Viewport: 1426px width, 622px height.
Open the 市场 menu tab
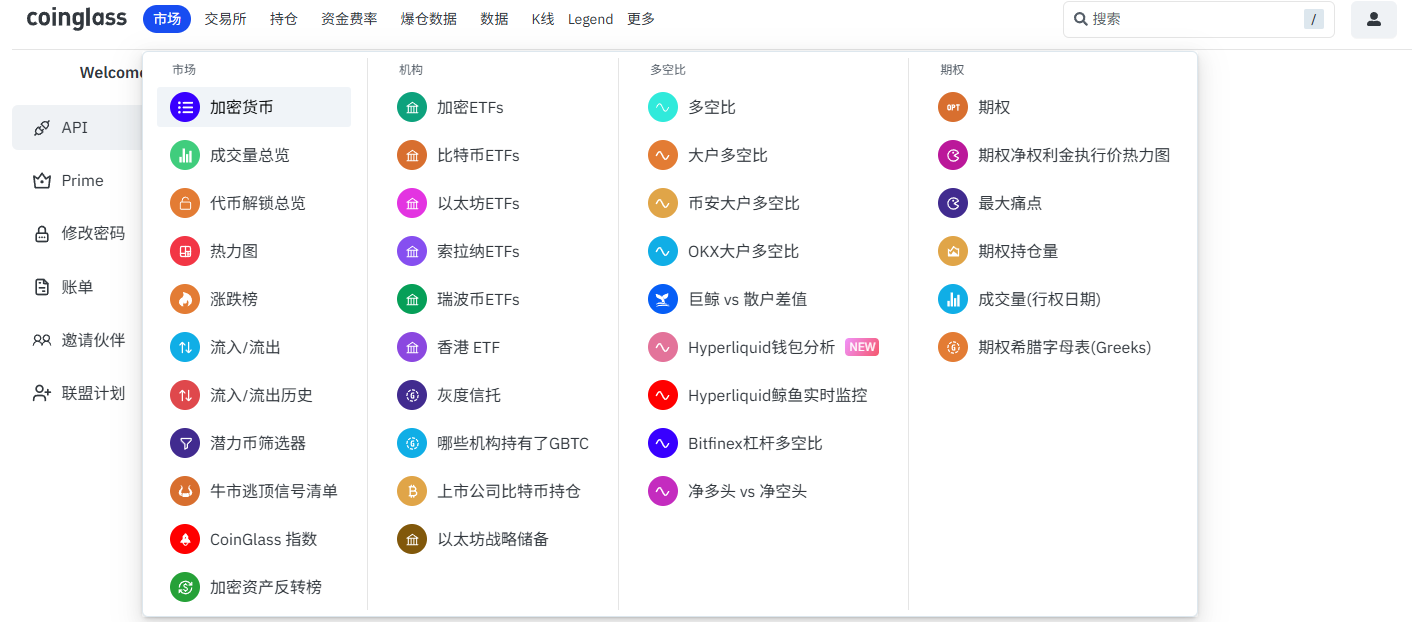coord(167,19)
